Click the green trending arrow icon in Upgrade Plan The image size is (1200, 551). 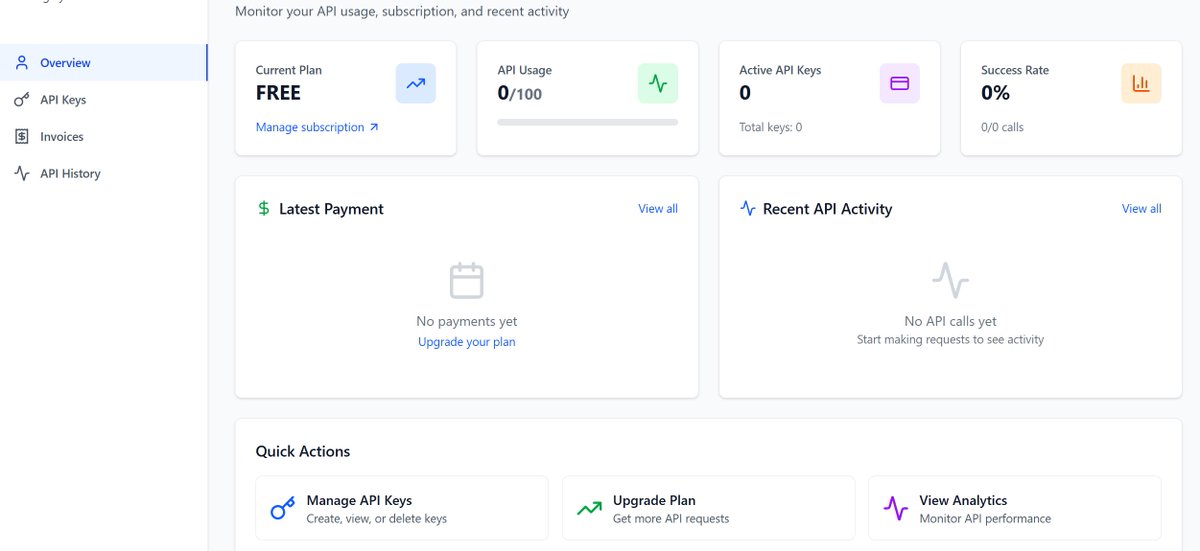tap(589, 508)
